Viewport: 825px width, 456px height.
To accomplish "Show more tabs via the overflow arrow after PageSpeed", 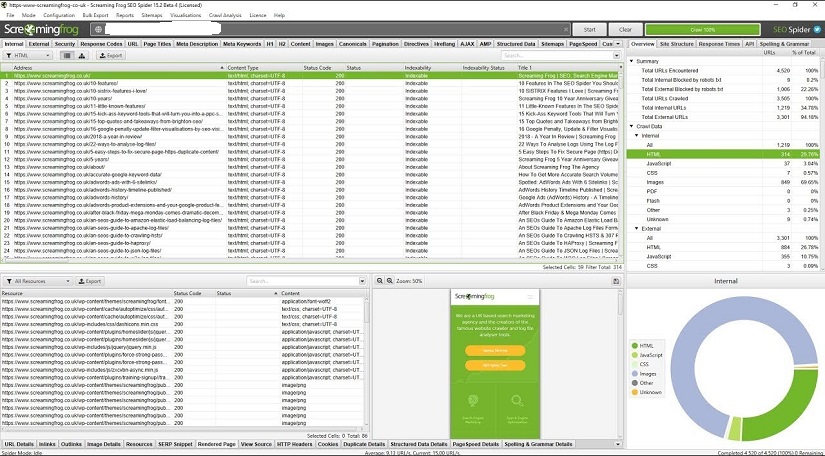I will pos(618,44).
